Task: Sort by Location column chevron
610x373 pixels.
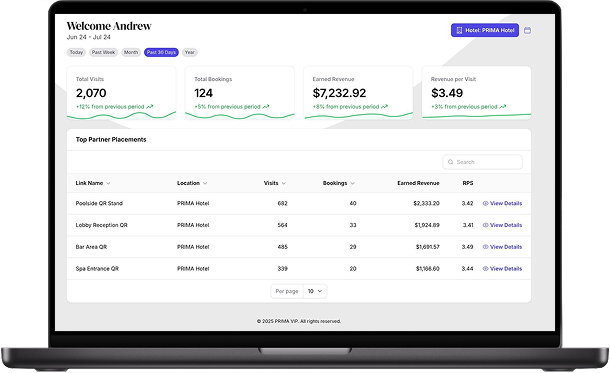Action: click(x=205, y=183)
